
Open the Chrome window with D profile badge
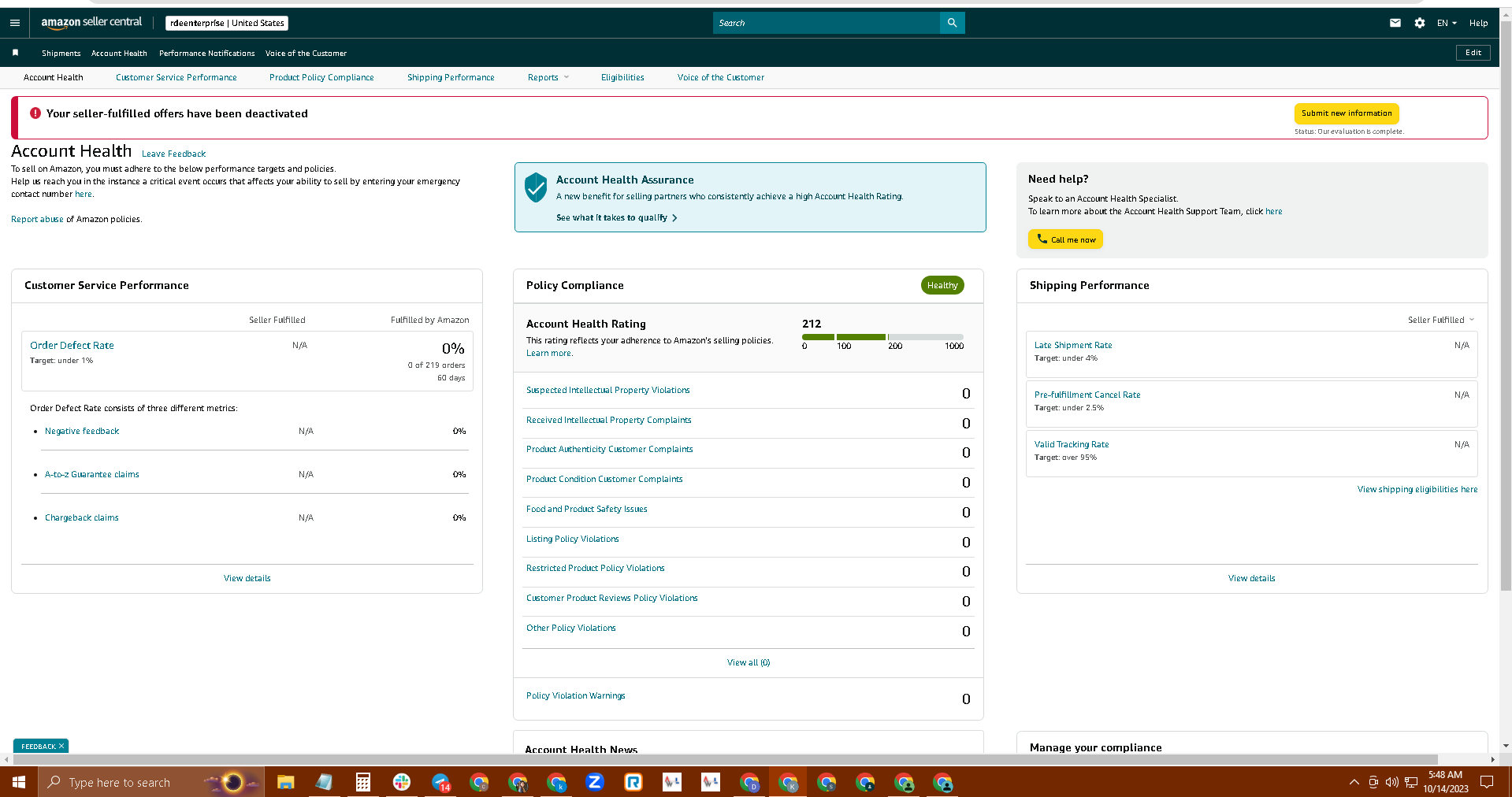tap(749, 782)
